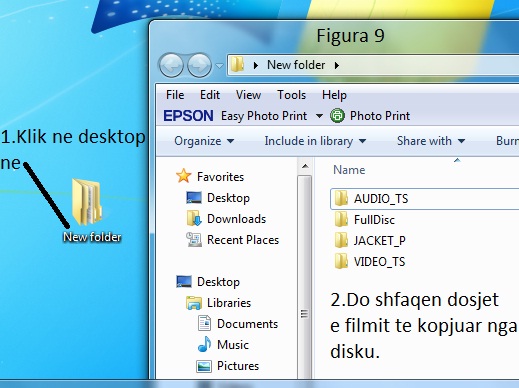Viewport: 519px width, 388px height.
Task: Click the navigation pane scrollbar thumb
Action: pos(304,277)
